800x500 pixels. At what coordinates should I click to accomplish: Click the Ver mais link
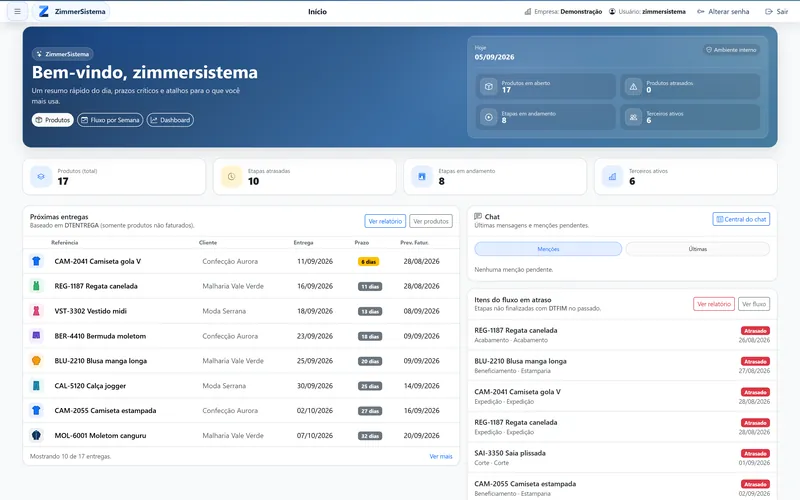pos(441,456)
